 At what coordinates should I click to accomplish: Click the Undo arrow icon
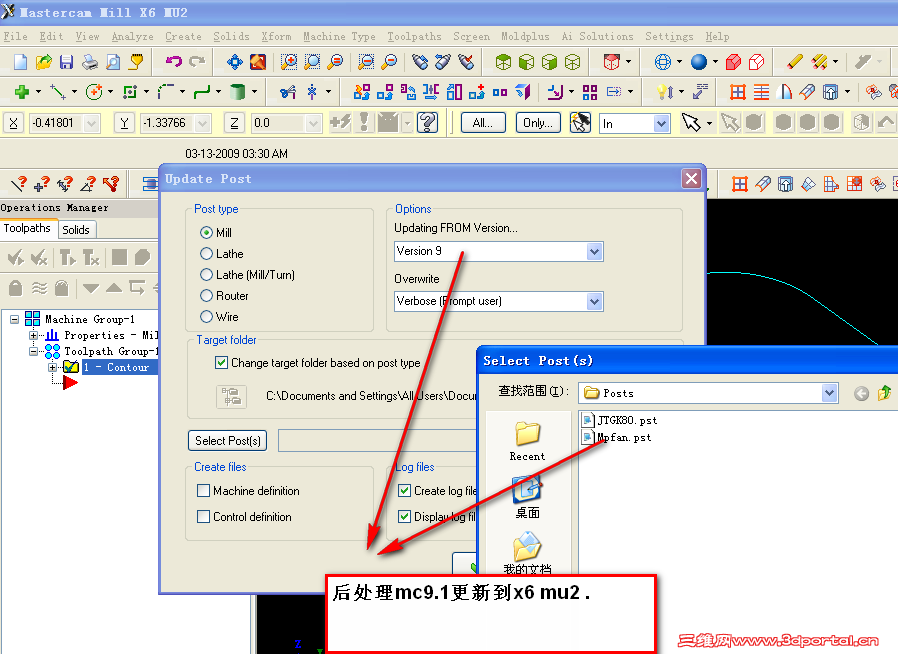tap(174, 61)
